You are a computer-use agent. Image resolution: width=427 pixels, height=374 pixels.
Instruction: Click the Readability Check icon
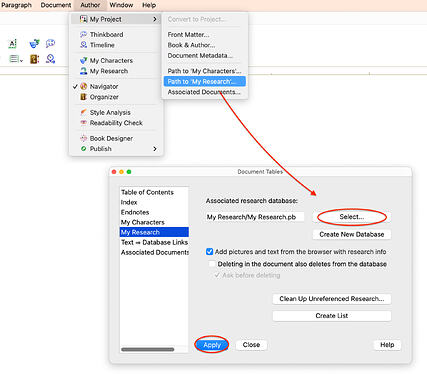coord(83,123)
